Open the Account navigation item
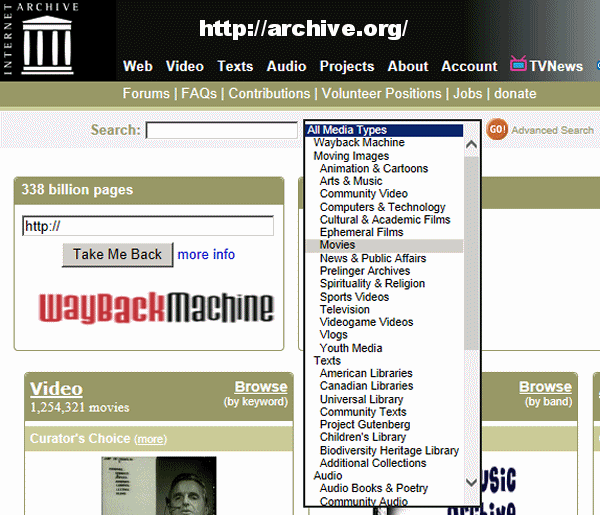The image size is (600, 515). coord(469,66)
